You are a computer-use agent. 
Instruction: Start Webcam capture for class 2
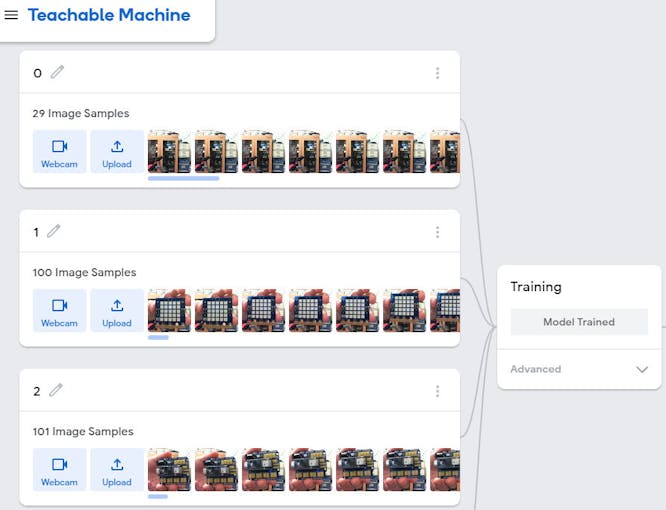(59, 470)
